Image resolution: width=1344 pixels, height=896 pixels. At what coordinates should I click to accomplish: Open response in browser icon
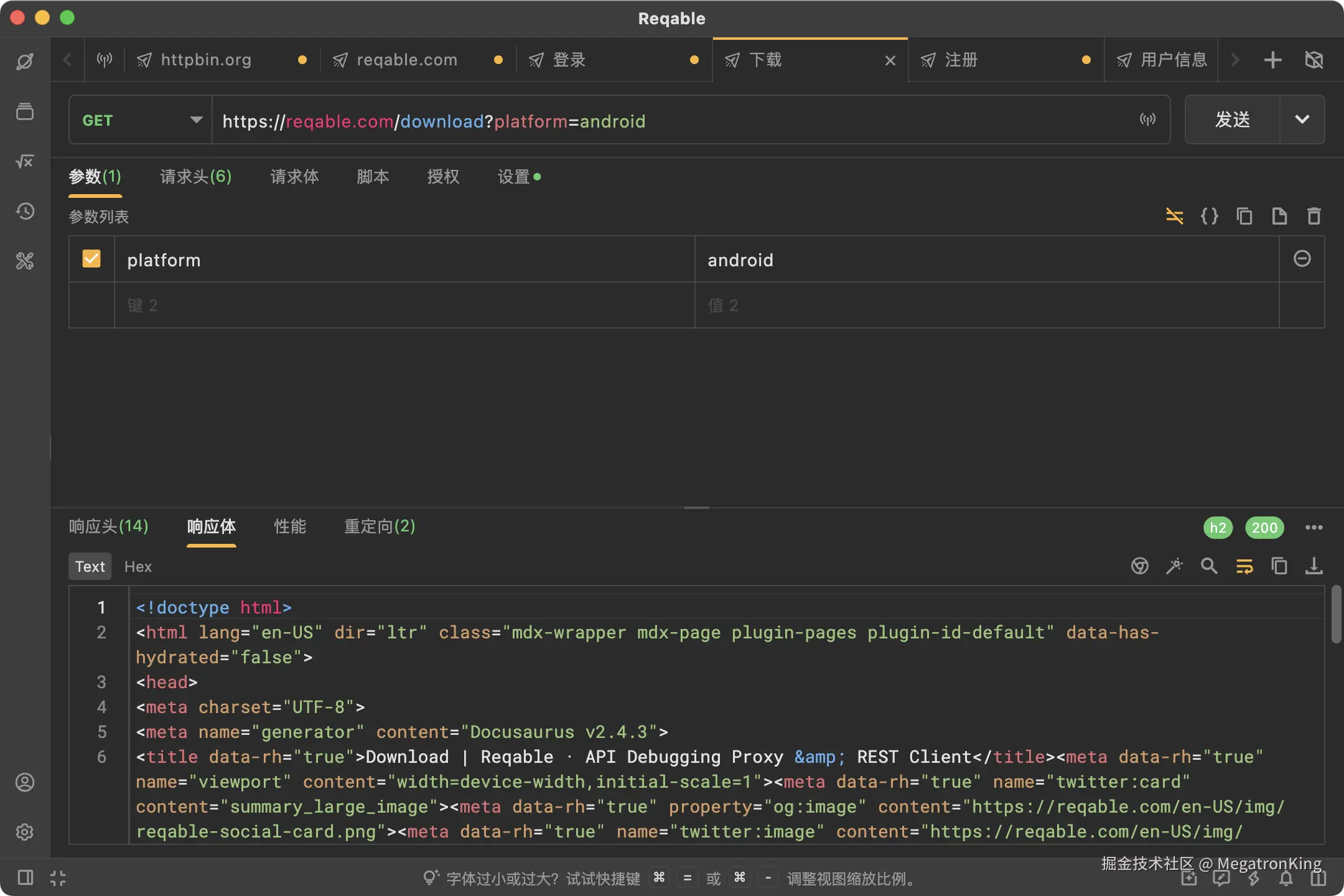click(x=1139, y=566)
